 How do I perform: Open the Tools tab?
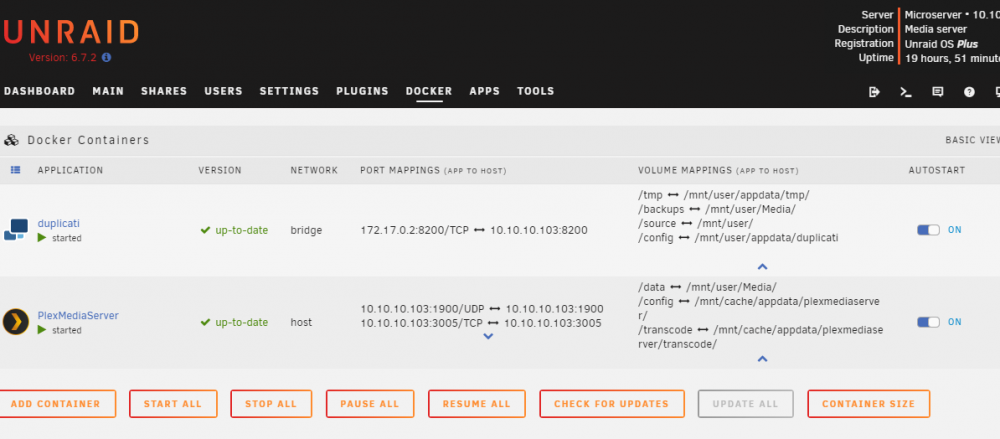(536, 91)
